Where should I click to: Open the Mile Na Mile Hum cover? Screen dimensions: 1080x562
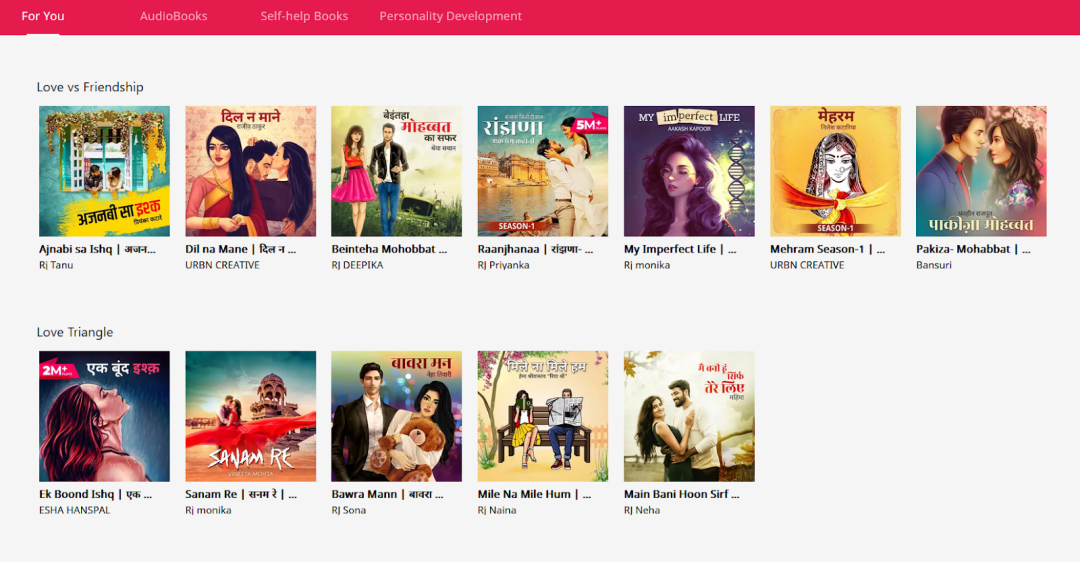(x=542, y=416)
